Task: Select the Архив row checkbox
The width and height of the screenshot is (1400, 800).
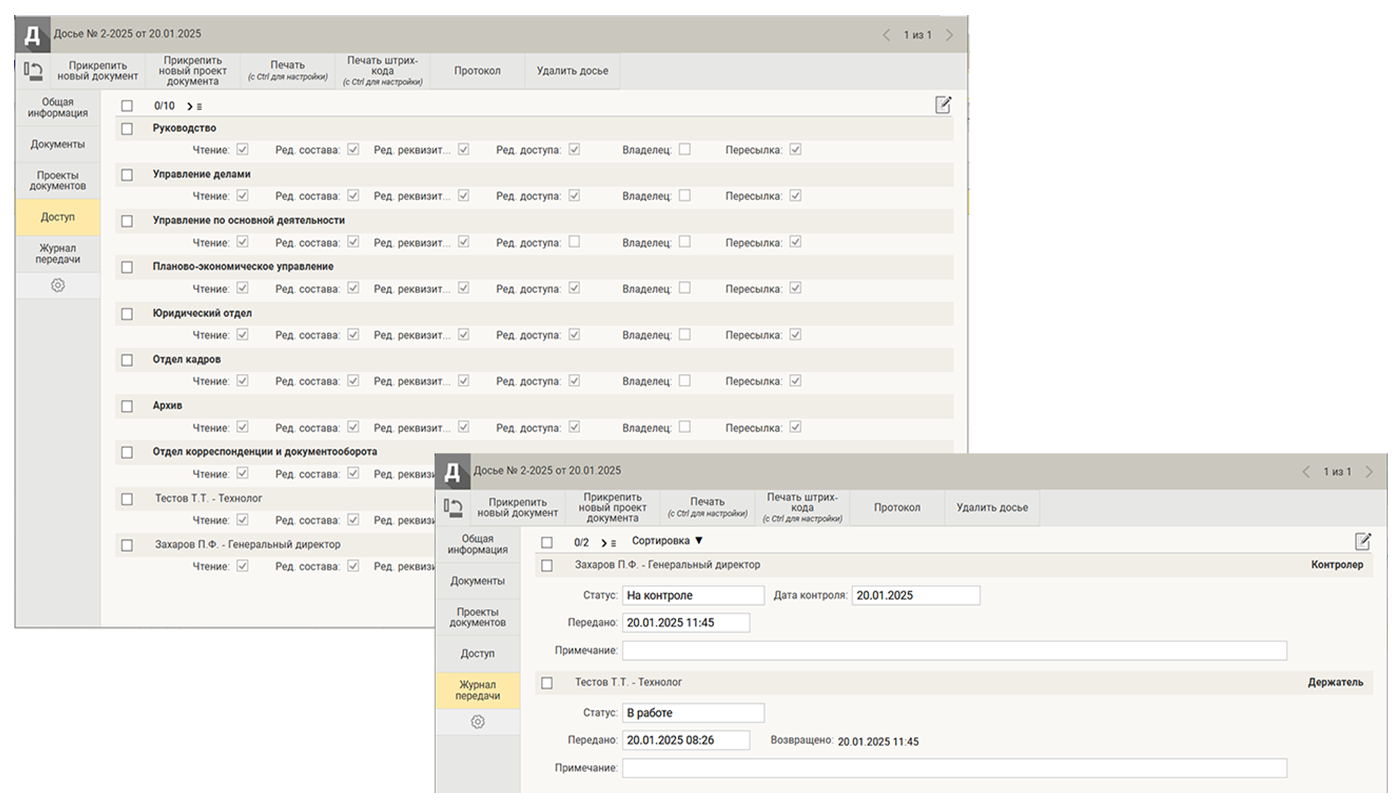Action: pyautogui.click(x=127, y=406)
